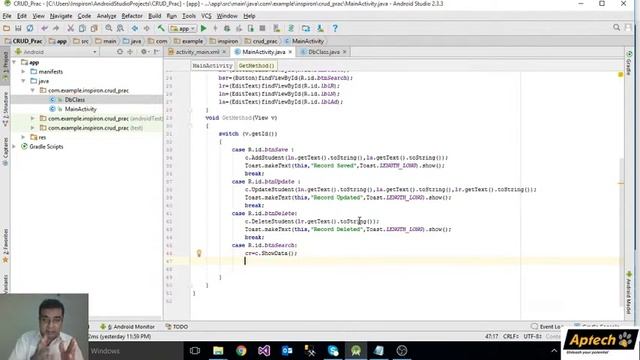Screen dimensions: 640x360
Task: Open the Refactor menu
Action: [132, 16]
